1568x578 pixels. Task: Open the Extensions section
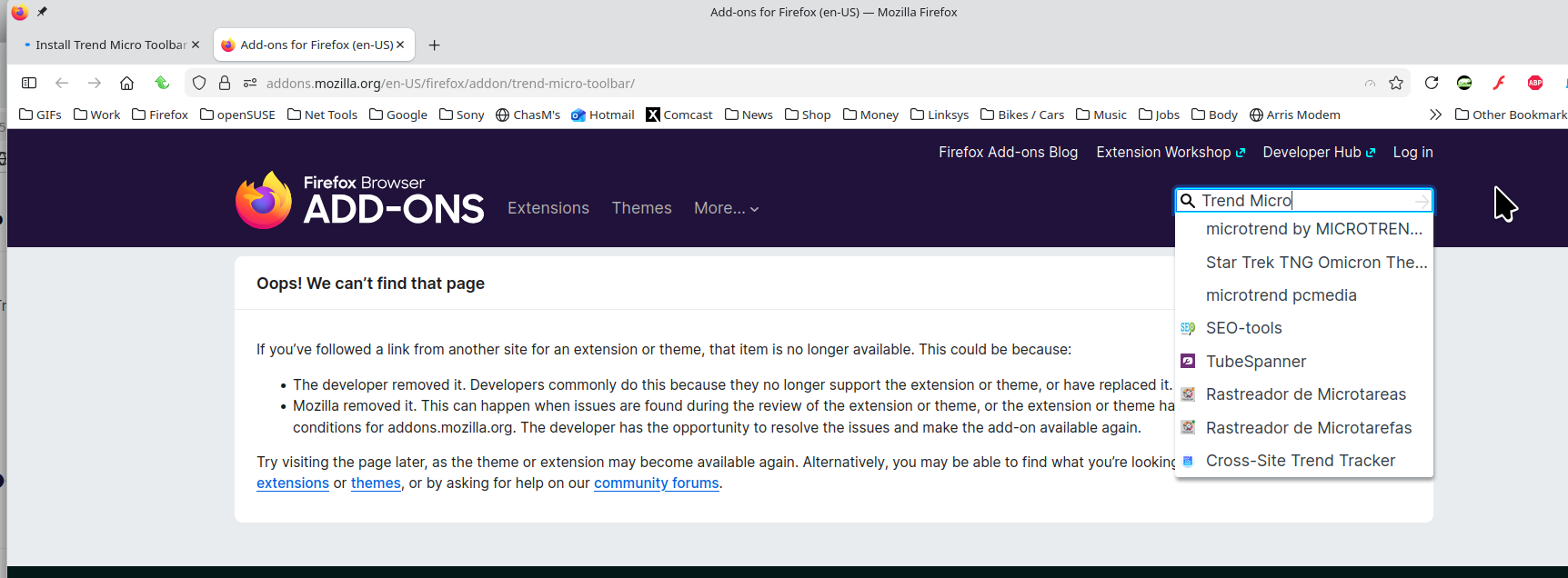548,208
